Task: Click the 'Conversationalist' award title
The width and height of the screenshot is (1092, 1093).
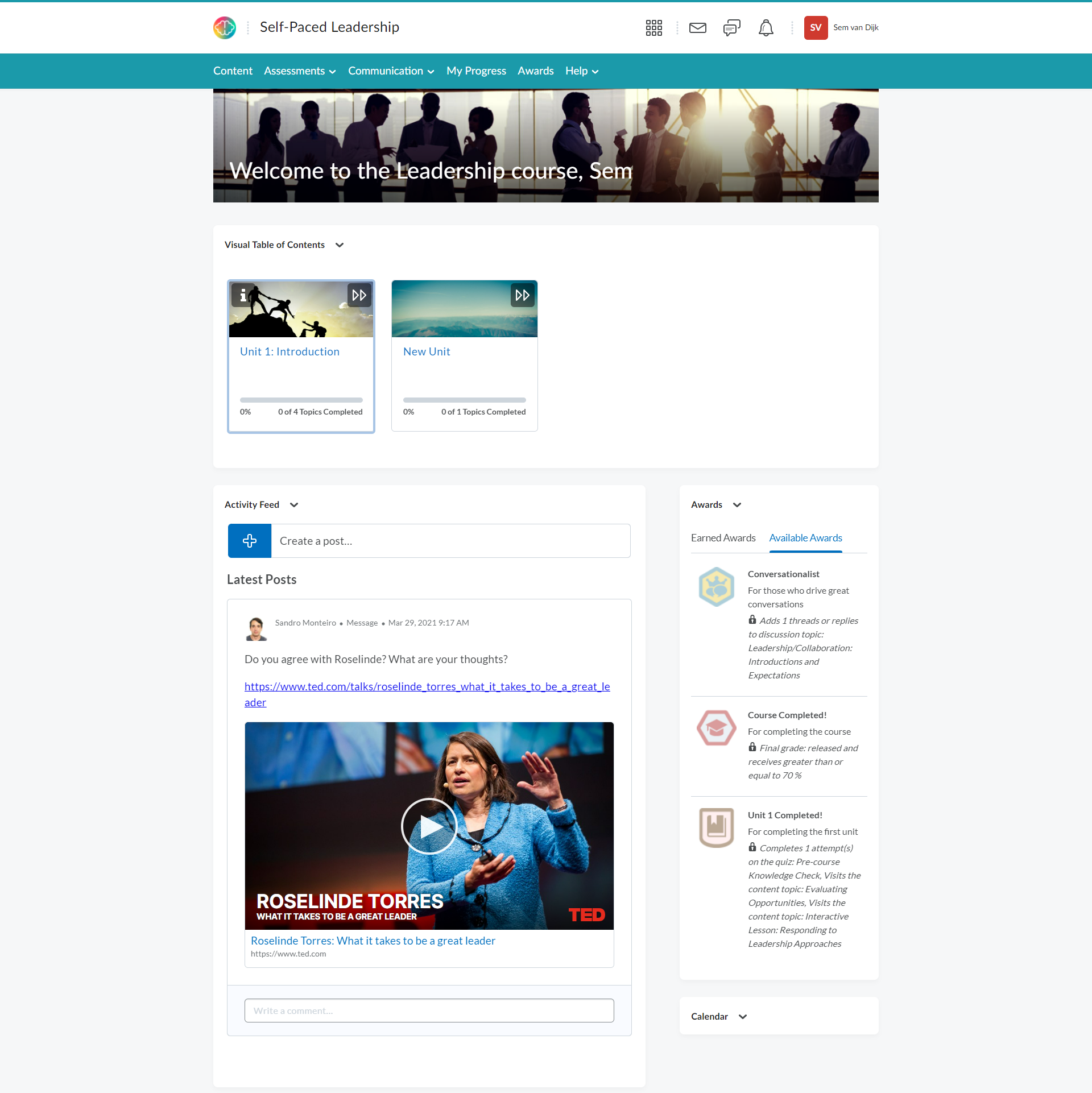Action: [x=783, y=574]
